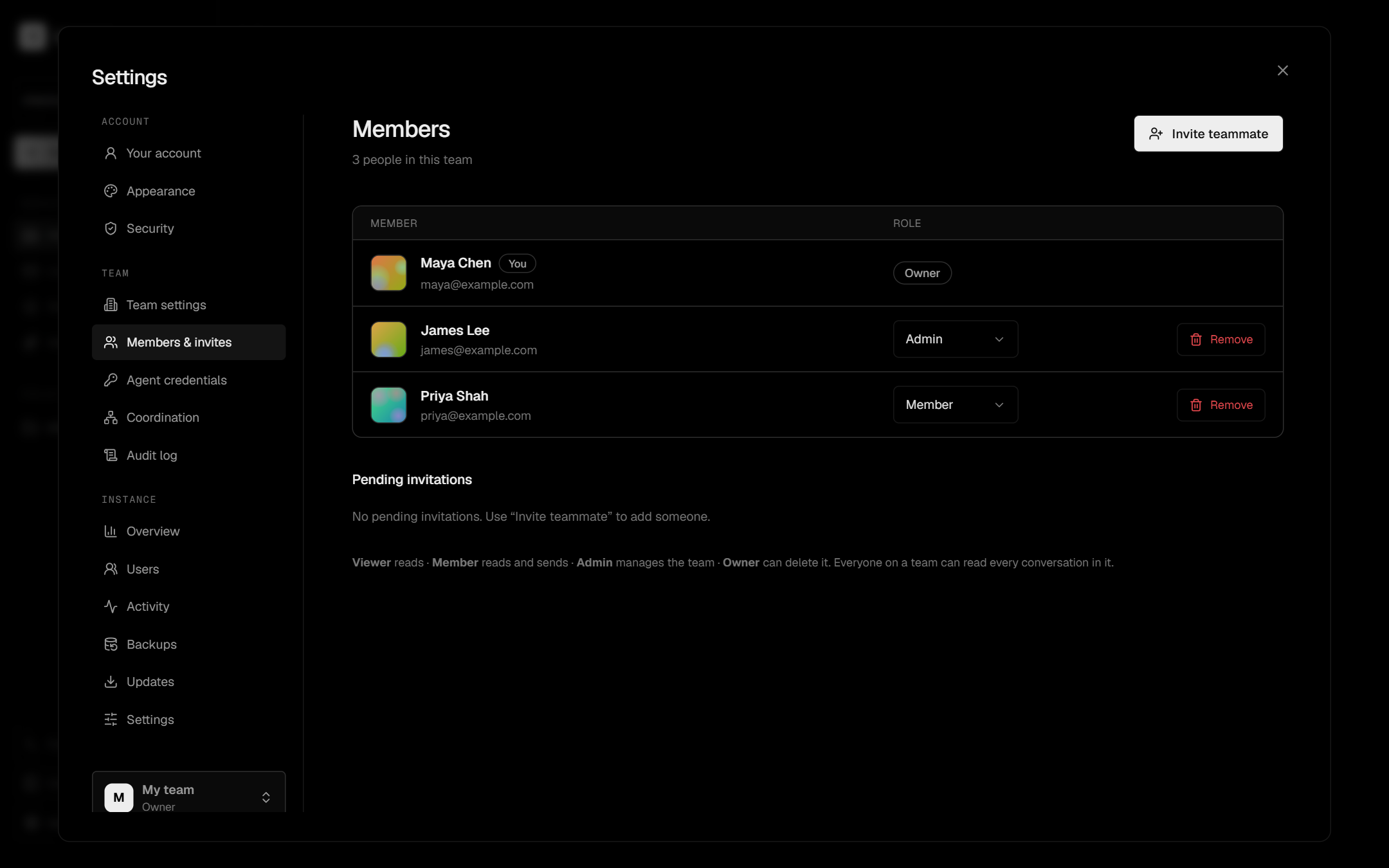This screenshot has width=1389, height=868.
Task: Open James Lee's Admin role dropdown
Action: pos(956,339)
